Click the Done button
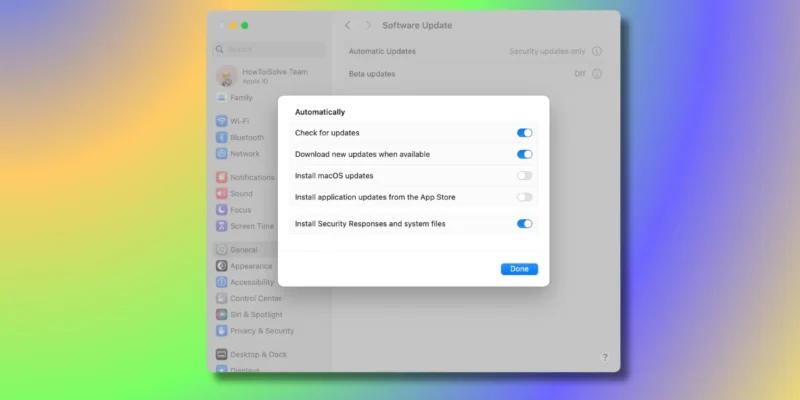 pos(519,269)
